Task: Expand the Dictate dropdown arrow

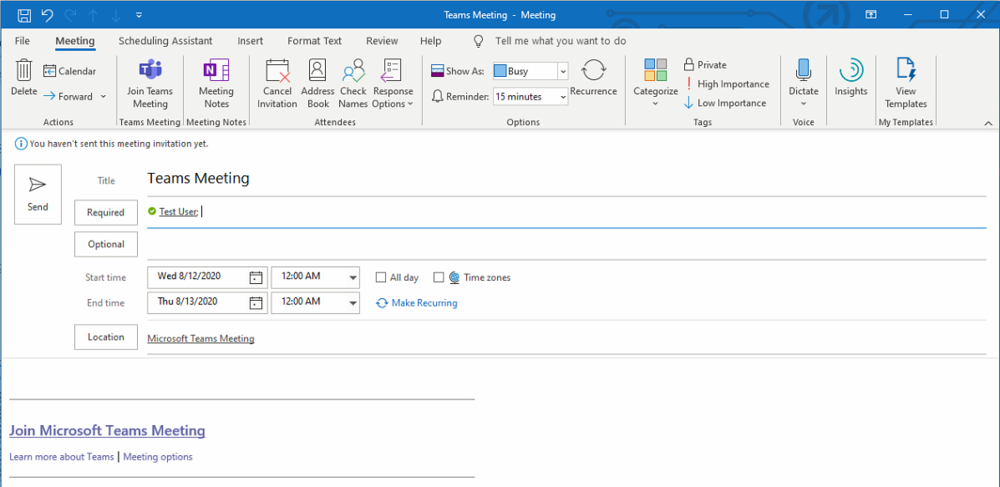Action: tap(804, 105)
